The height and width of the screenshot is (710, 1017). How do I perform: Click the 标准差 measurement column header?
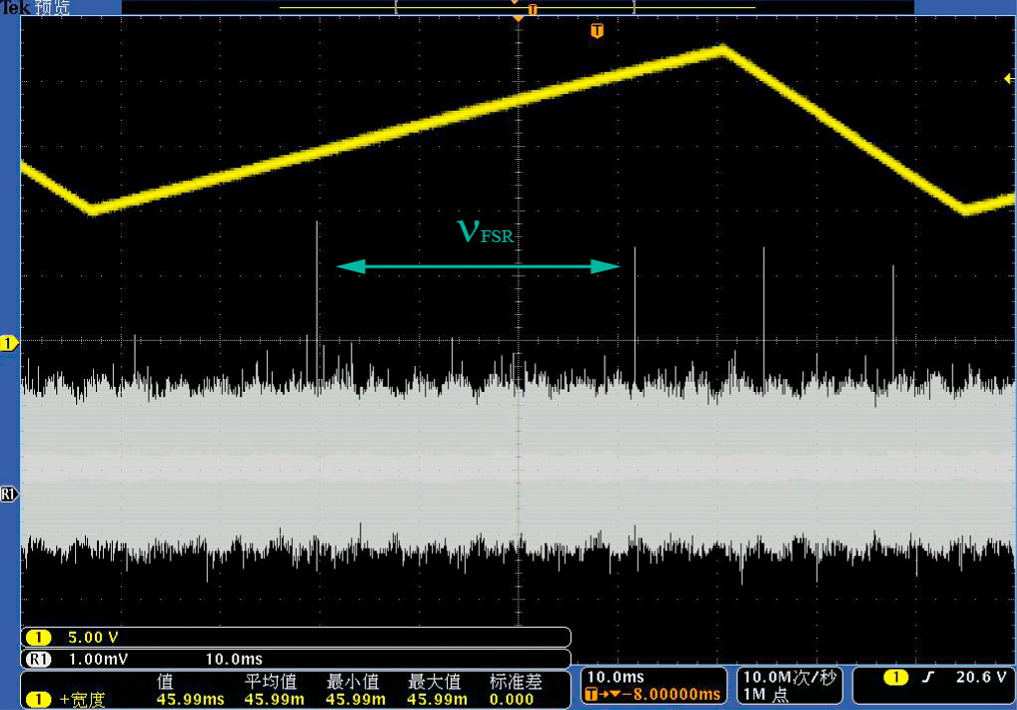pos(515,682)
